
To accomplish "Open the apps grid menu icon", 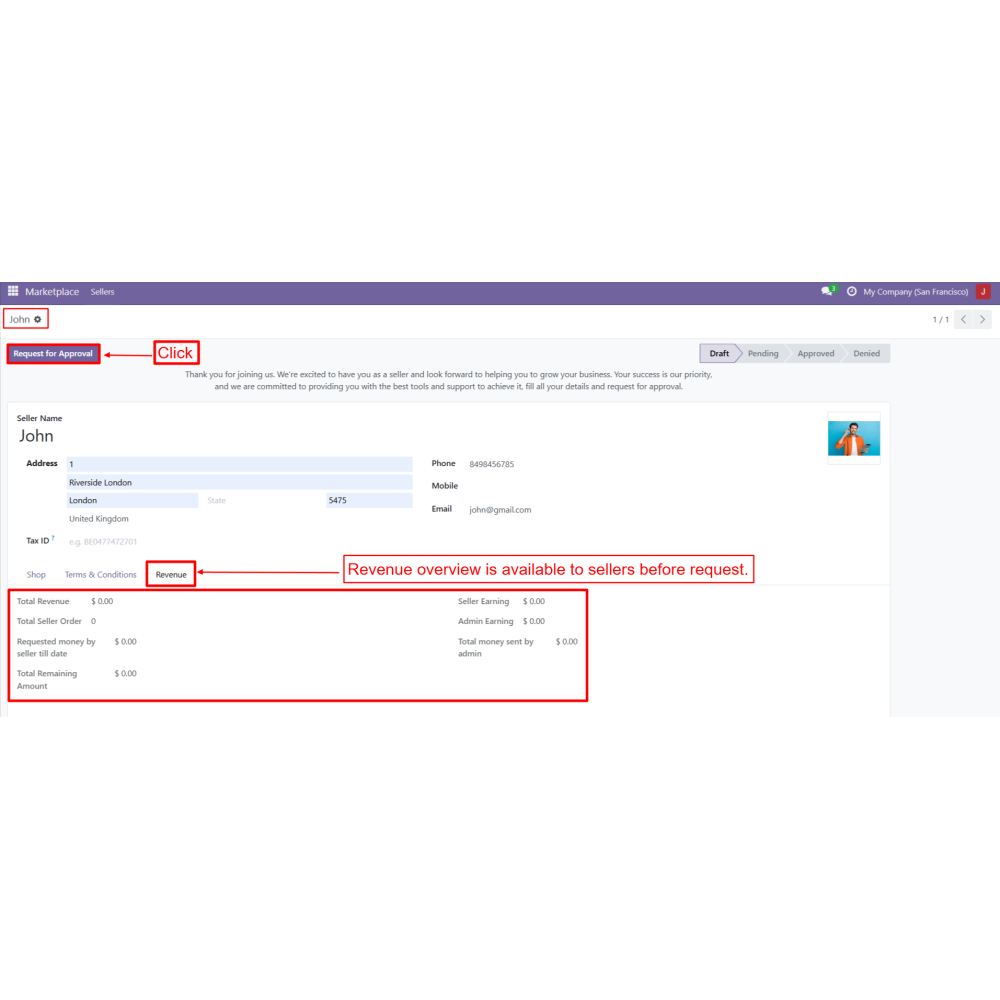I will [x=13, y=292].
